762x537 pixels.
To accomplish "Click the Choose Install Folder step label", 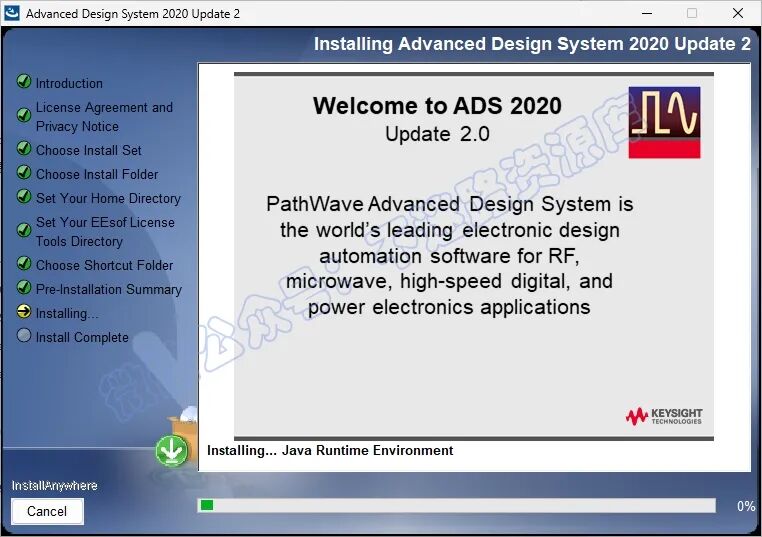I will pyautogui.click(x=97, y=174).
